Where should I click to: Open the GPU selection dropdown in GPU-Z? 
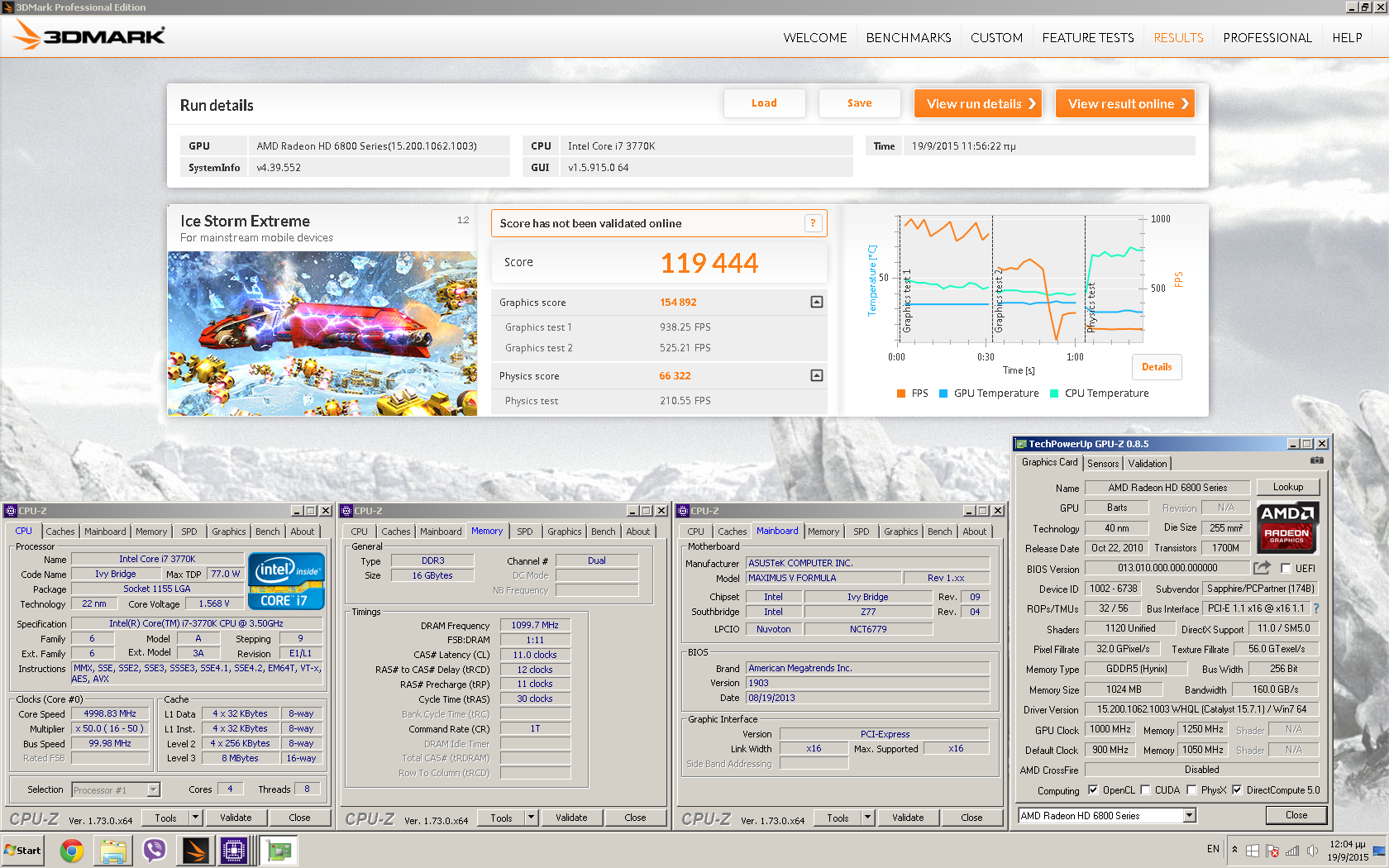coord(1189,816)
